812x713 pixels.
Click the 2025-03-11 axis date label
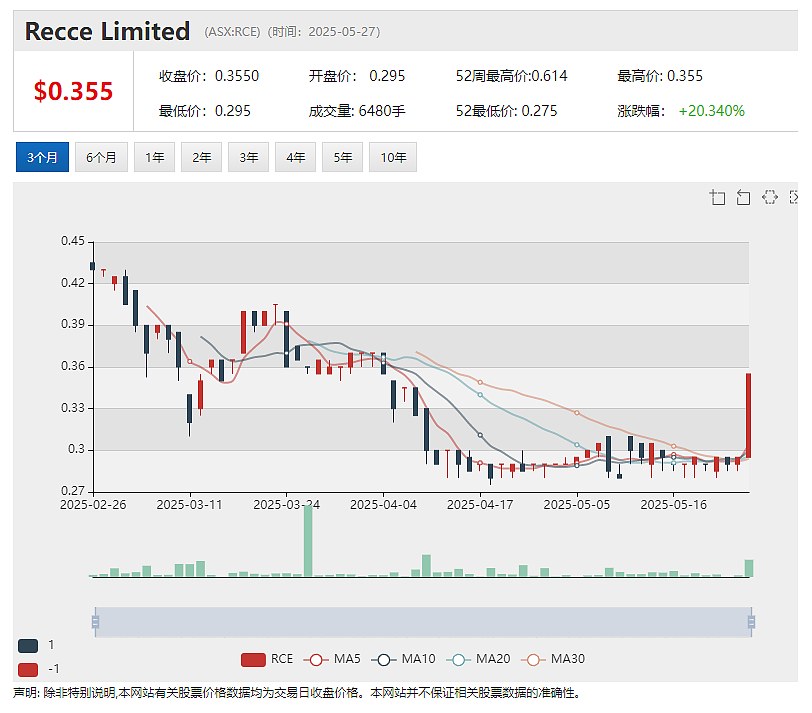[190, 504]
